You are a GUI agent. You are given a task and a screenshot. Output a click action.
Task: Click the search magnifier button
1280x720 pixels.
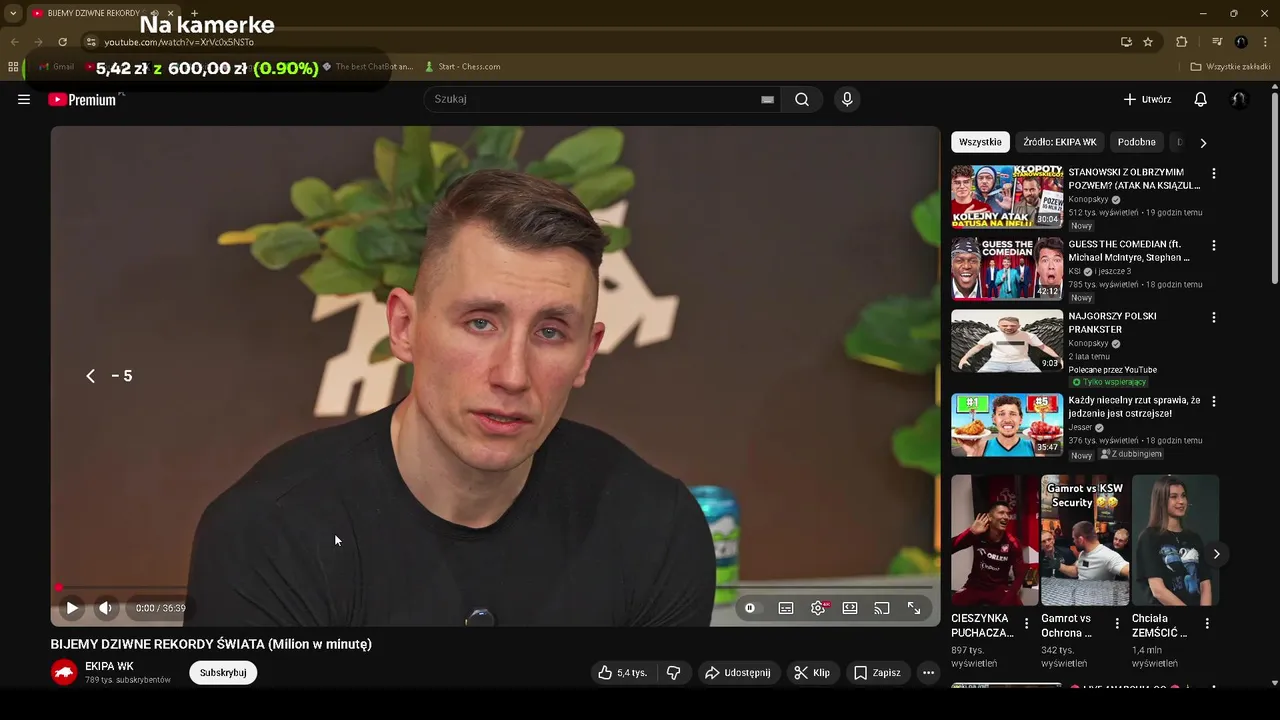(x=802, y=99)
